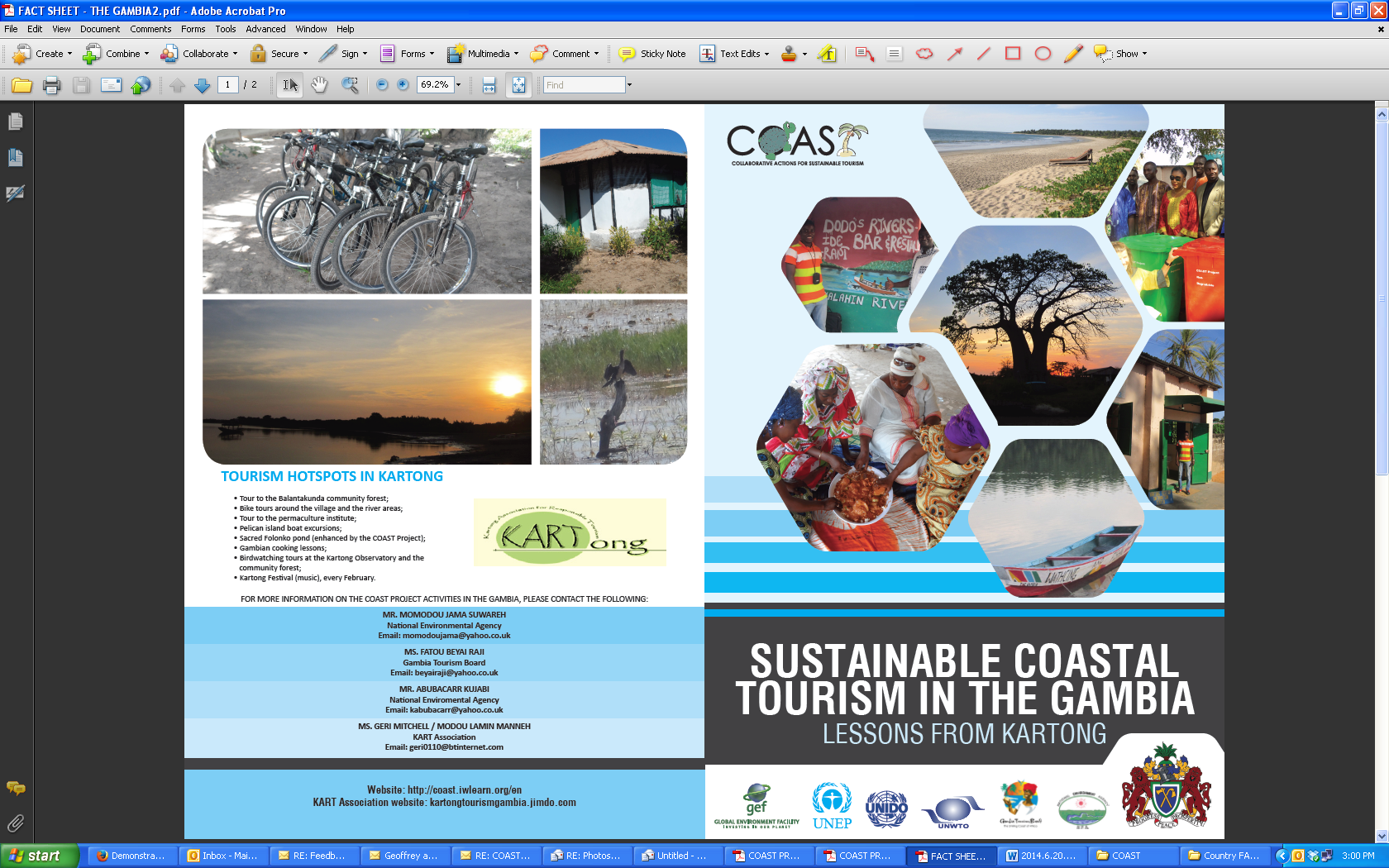This screenshot has width=1389, height=868.
Task: Click the Print icon in toolbar
Action: [x=51, y=85]
